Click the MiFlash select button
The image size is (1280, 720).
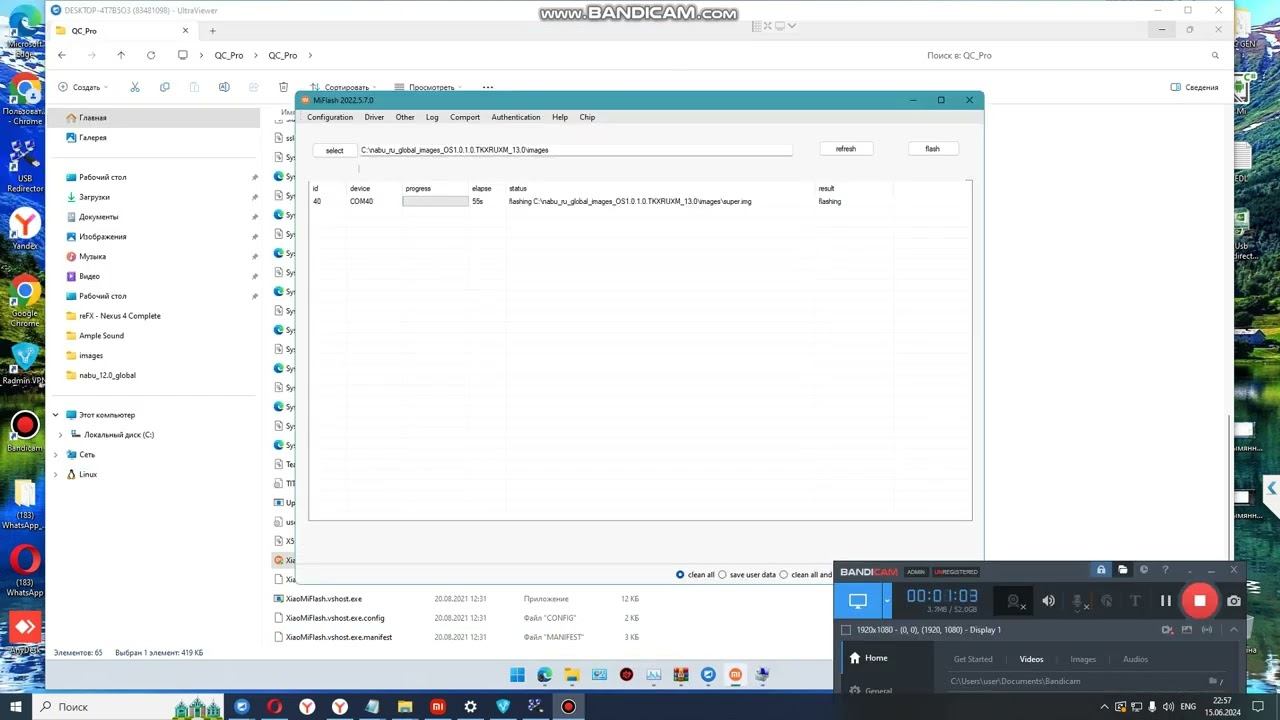coord(335,150)
